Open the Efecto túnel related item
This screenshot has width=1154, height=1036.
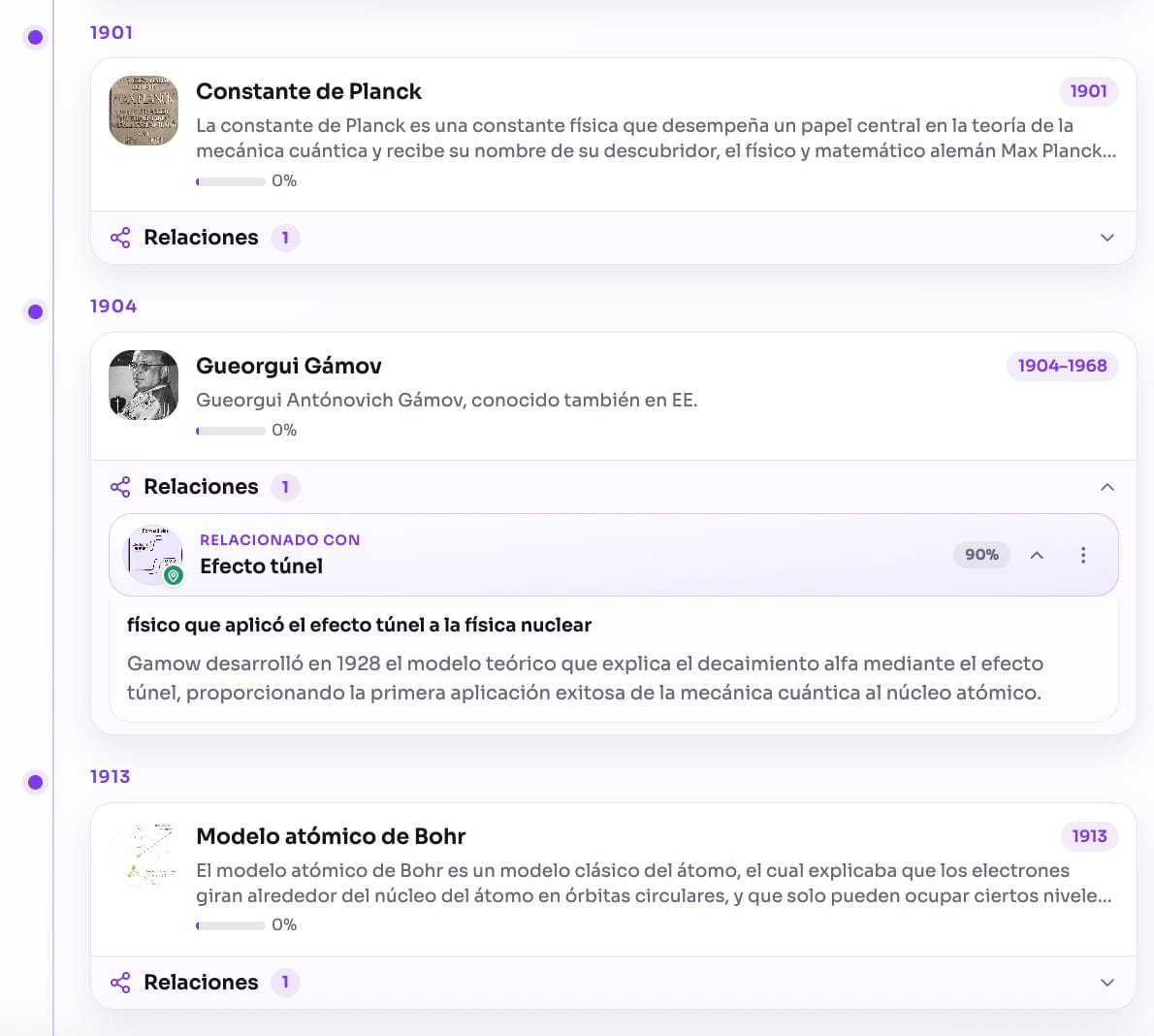[x=261, y=567]
